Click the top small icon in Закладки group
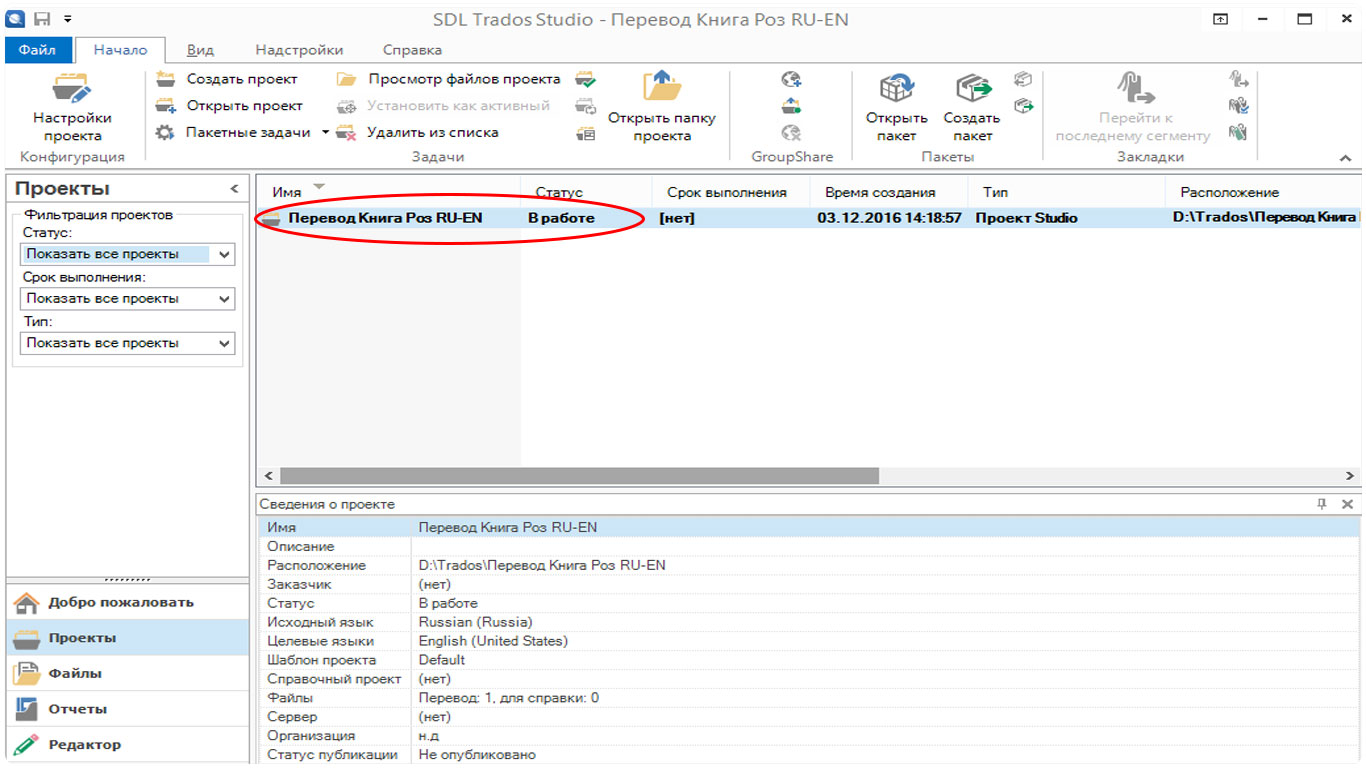Viewport: 1366px width, 768px height. click(1238, 80)
